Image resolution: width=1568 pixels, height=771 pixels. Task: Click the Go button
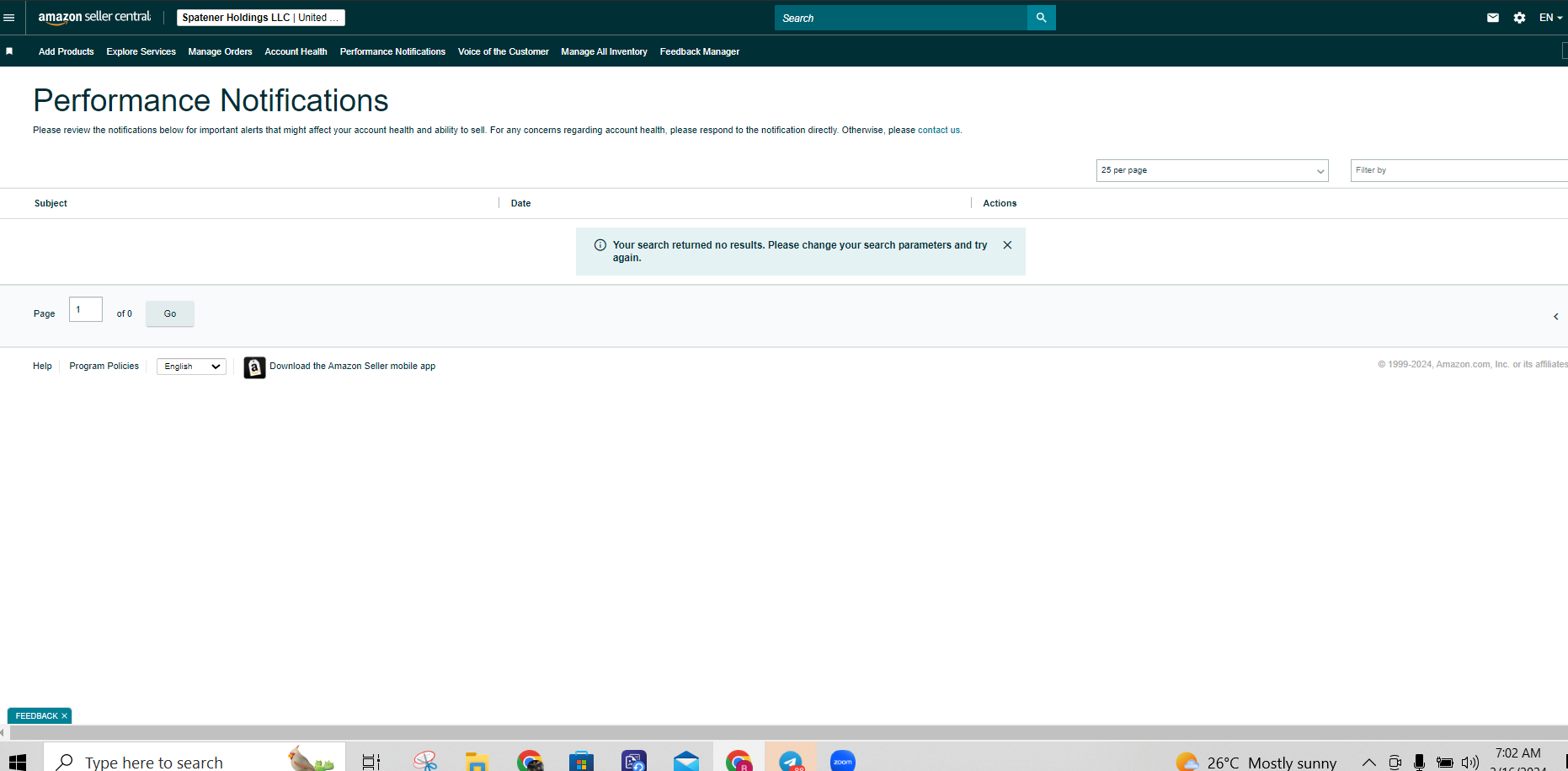click(x=170, y=313)
